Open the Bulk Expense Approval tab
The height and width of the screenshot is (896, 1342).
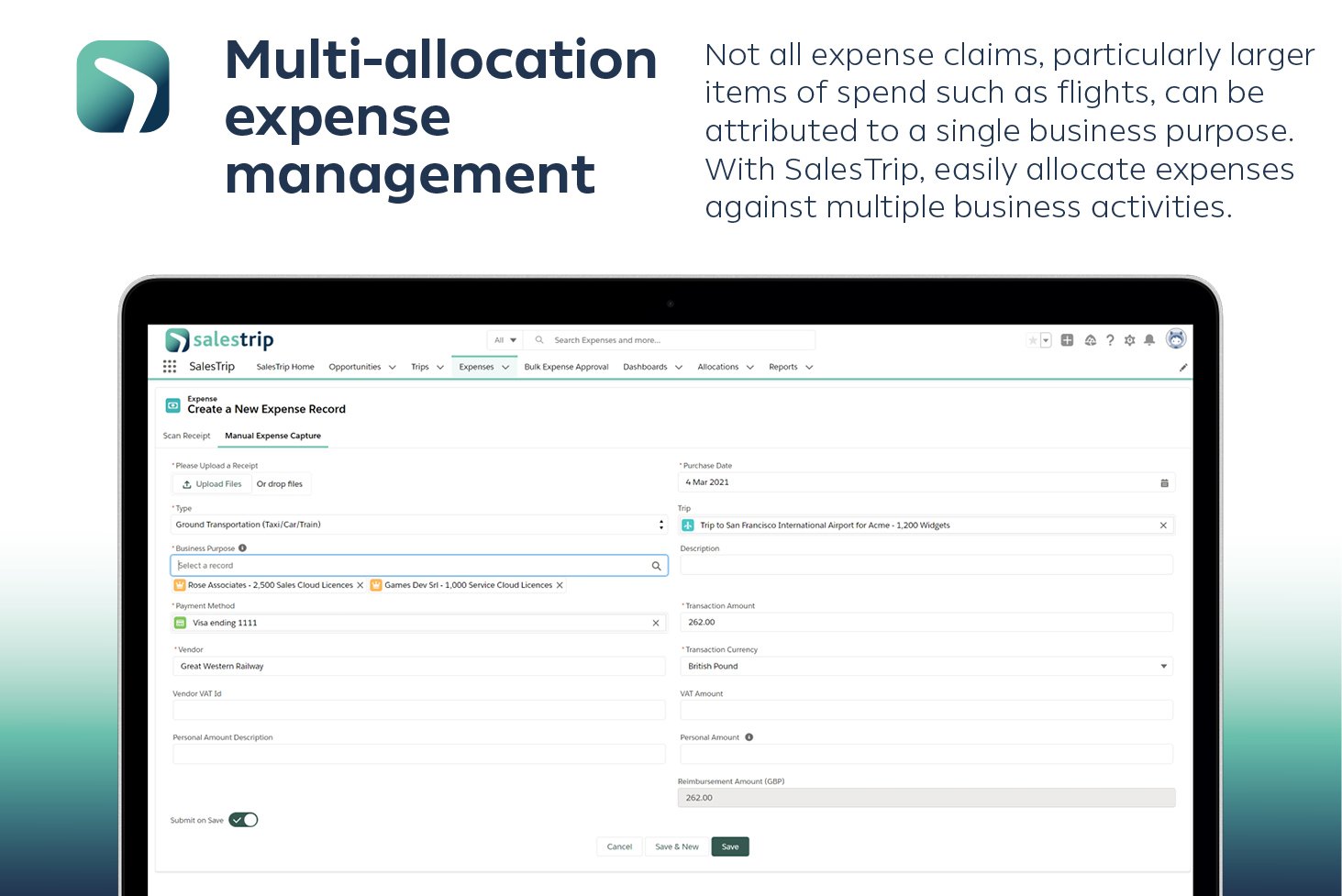click(566, 367)
